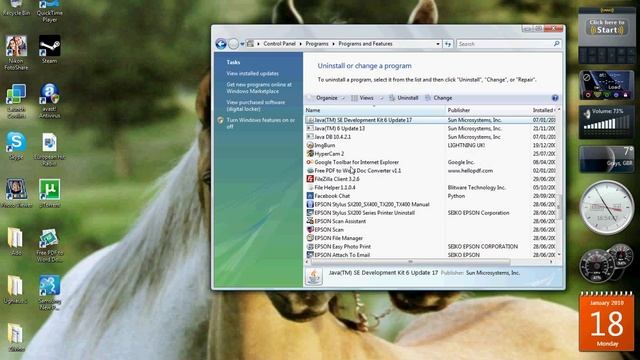Select EPSON File Manager row
Image resolution: width=640 pixels, height=360 pixels.
(x=431, y=238)
